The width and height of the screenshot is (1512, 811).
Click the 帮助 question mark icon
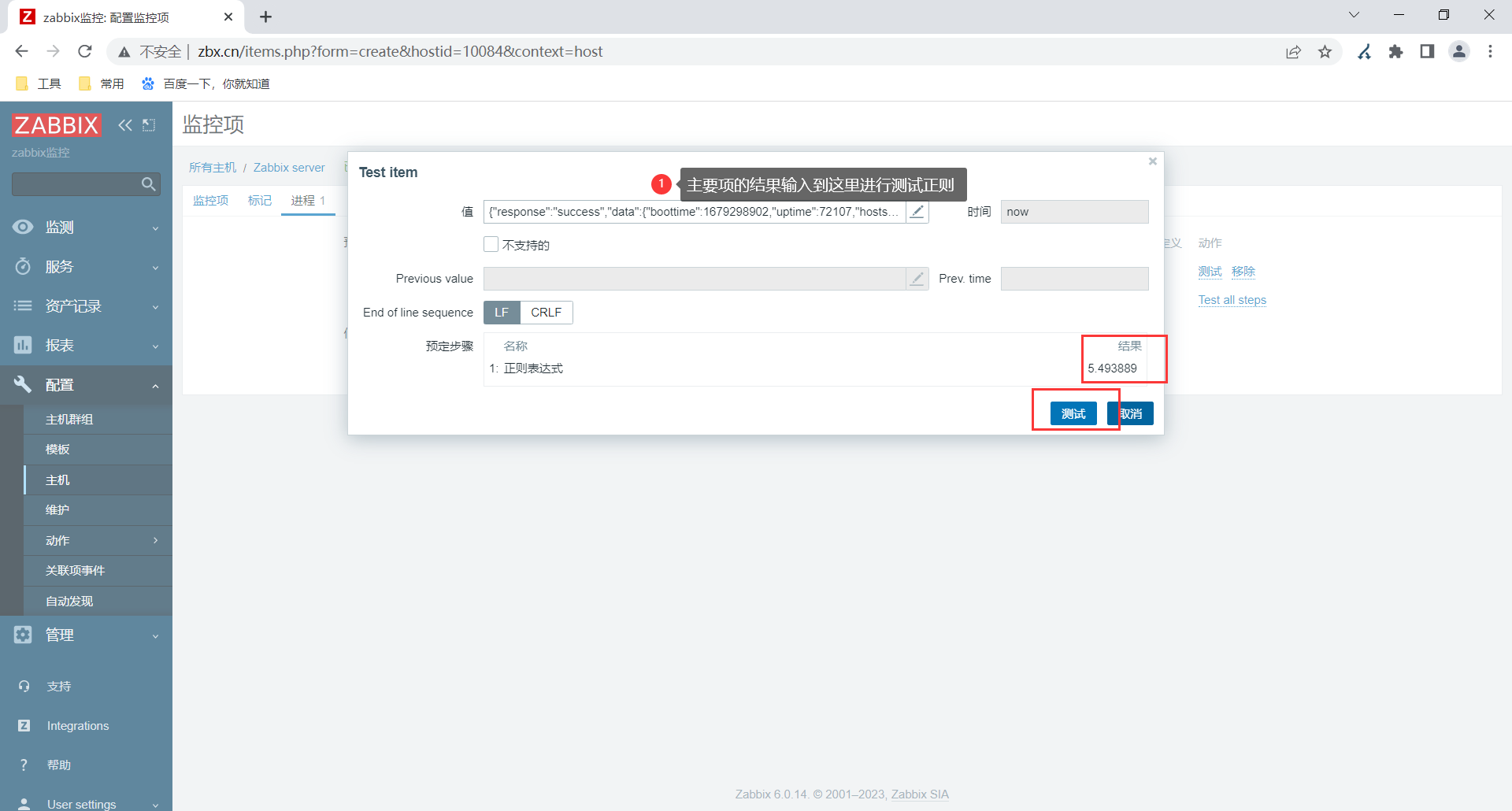(24, 765)
